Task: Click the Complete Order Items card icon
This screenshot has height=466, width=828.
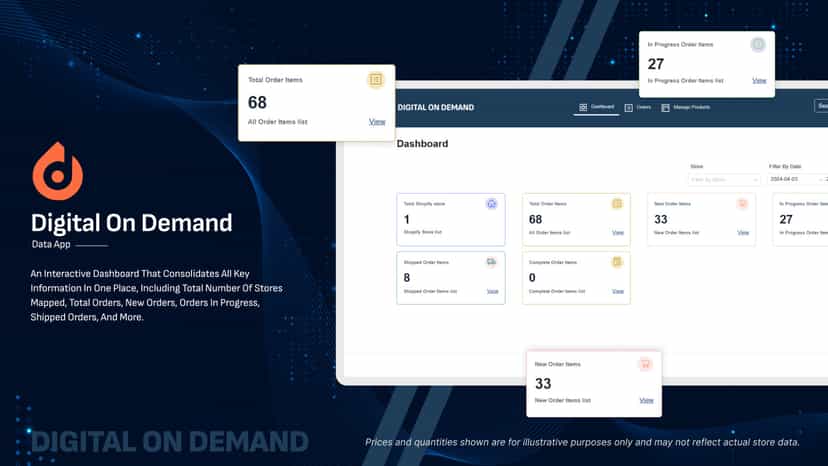Action: coord(617,262)
